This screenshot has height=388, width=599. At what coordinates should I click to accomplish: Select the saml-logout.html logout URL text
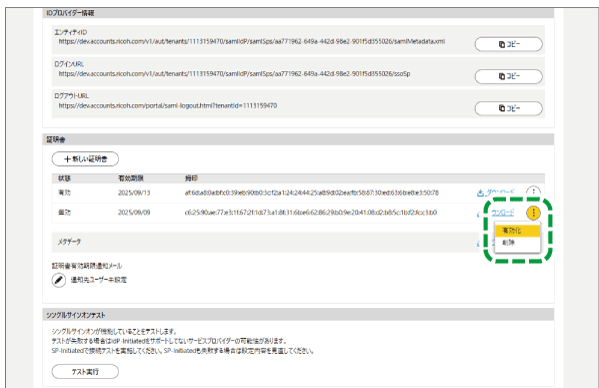(168, 105)
